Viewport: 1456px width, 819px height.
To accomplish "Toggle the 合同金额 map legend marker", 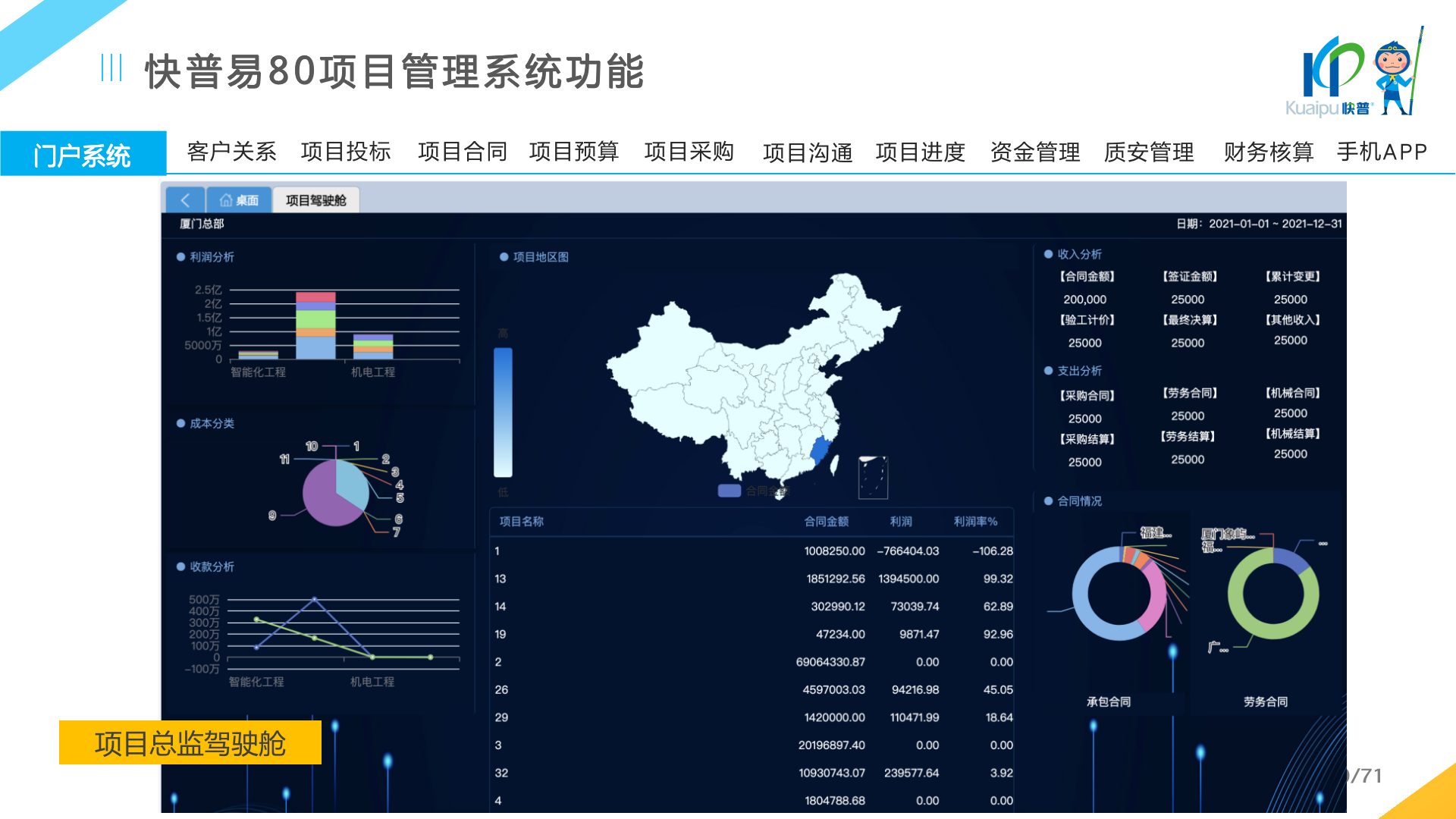I will click(730, 491).
